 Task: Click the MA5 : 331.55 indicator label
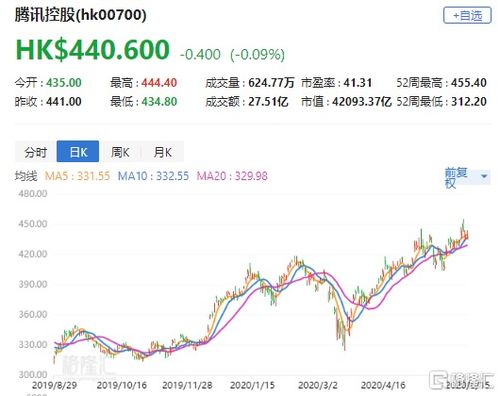[77, 176]
